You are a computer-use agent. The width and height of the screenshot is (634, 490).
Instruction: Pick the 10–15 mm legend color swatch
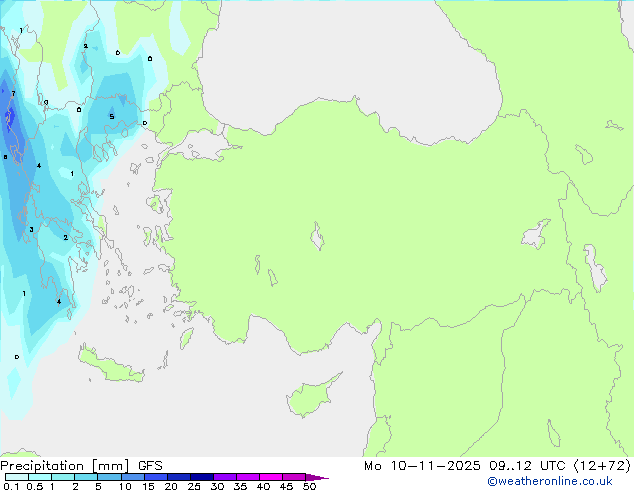click(x=133, y=477)
